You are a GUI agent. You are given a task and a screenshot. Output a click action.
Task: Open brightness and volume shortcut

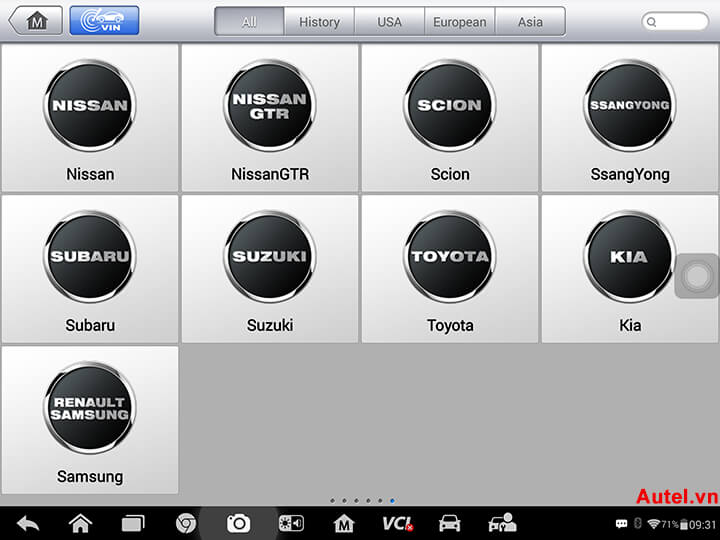point(291,523)
